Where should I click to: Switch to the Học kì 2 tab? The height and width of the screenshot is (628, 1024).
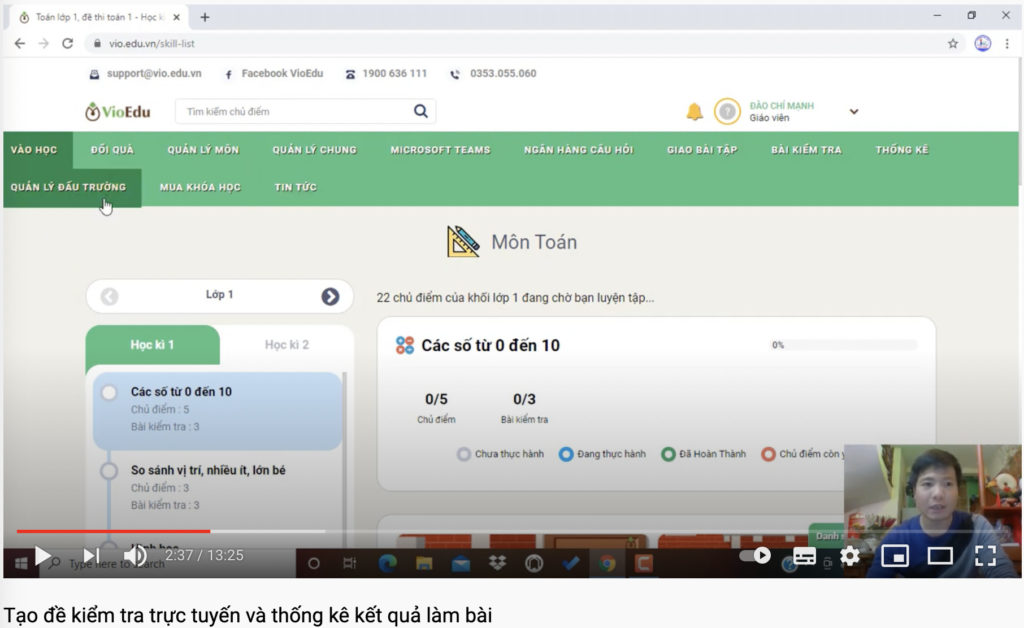[287, 345]
